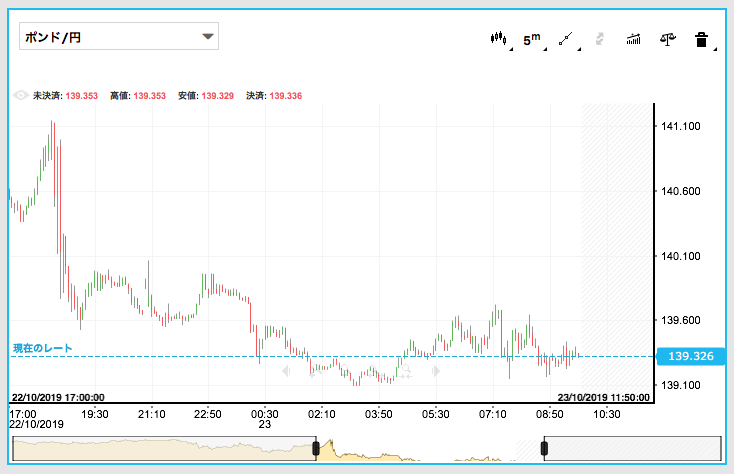Click the 19:30 time axis label
This screenshot has height=474, width=734.
click(x=95, y=414)
